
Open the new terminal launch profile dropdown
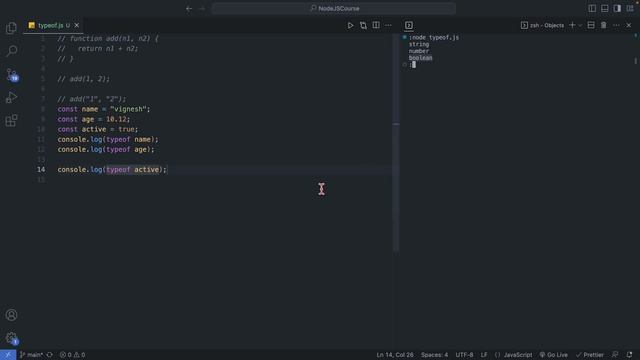coord(580,25)
